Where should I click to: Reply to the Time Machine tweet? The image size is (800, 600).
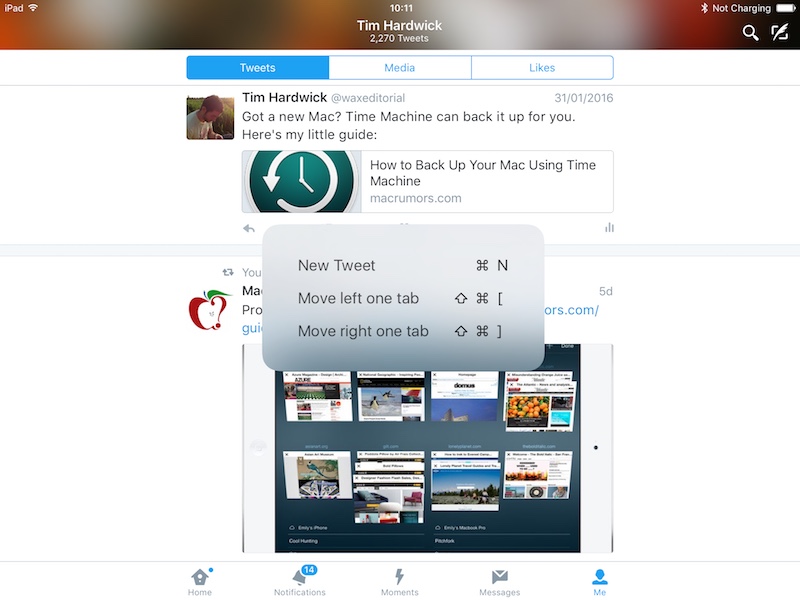(249, 228)
